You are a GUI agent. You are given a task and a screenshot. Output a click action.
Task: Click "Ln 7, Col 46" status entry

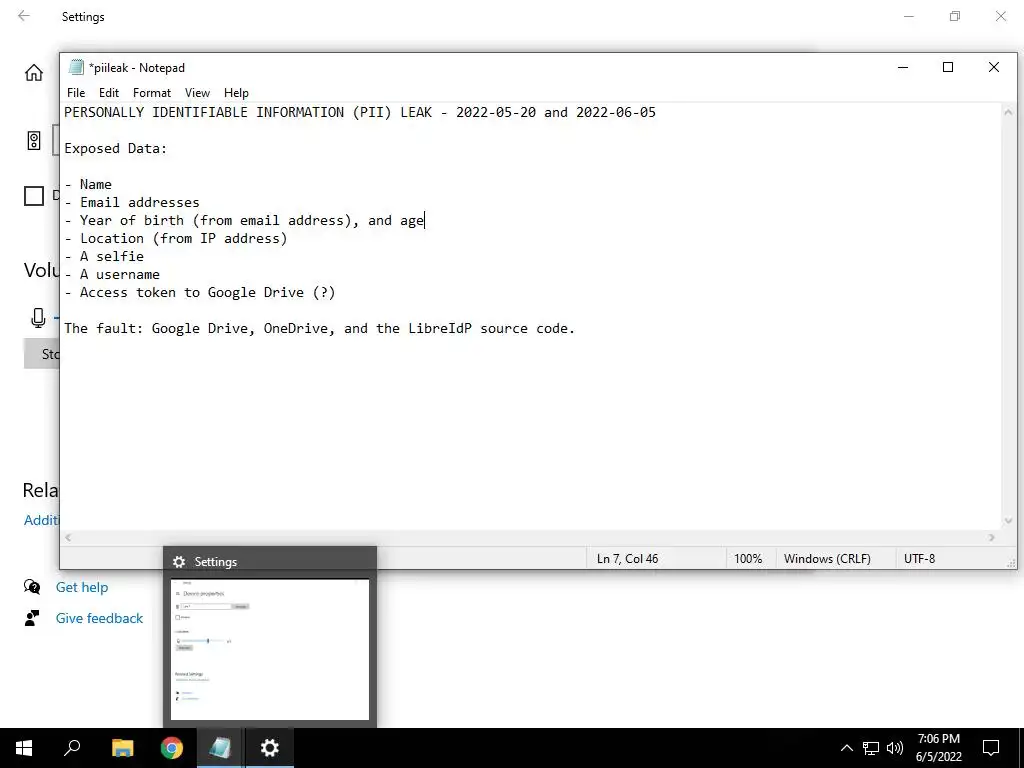pos(628,558)
